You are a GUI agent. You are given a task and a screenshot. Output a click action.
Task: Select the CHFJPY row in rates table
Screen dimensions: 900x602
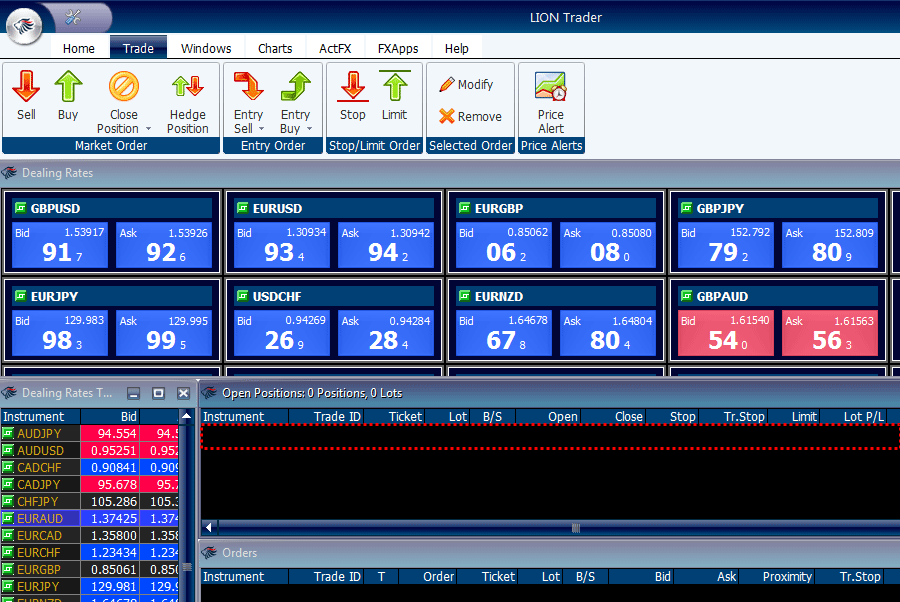(90, 502)
